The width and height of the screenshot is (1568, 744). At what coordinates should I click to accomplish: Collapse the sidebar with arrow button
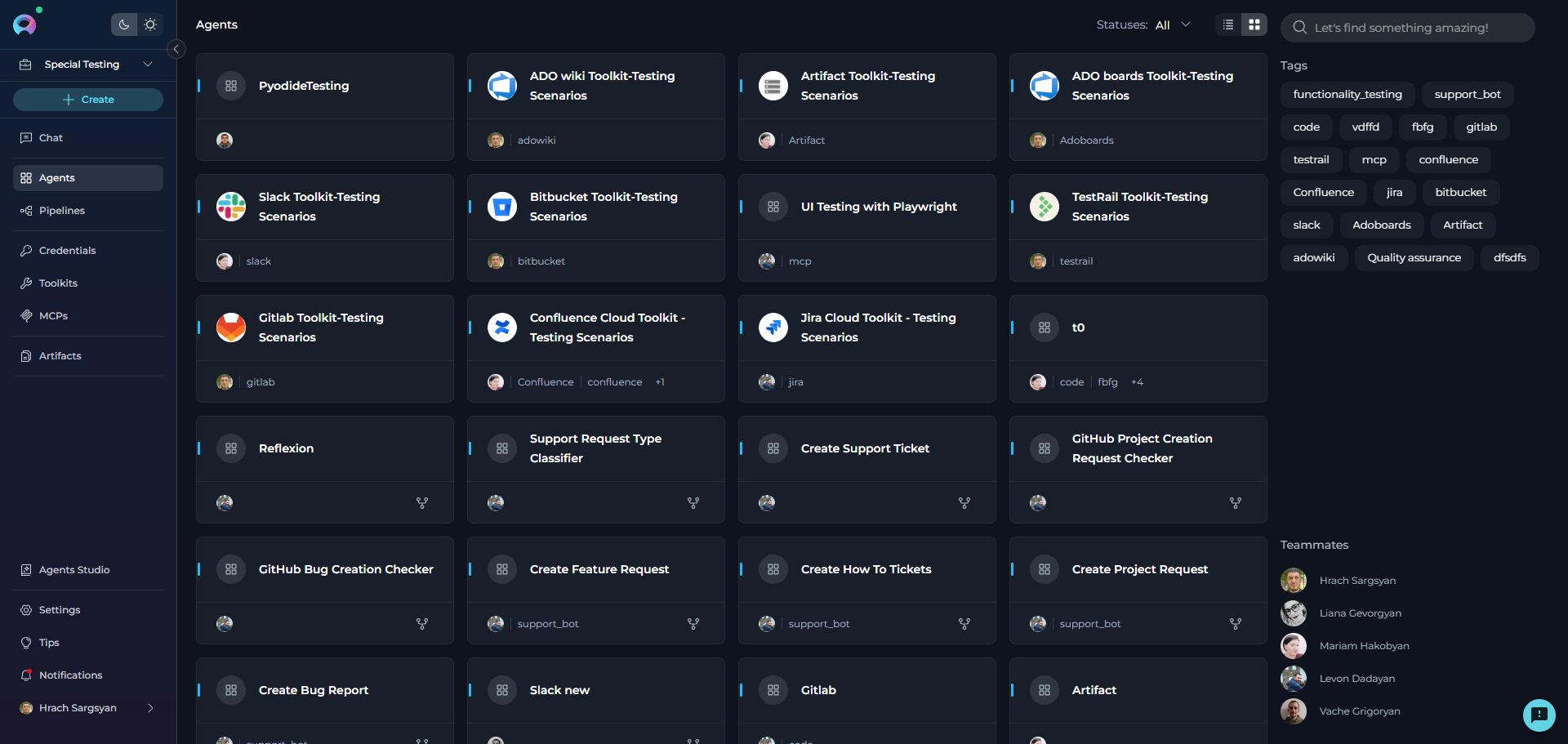tap(176, 49)
